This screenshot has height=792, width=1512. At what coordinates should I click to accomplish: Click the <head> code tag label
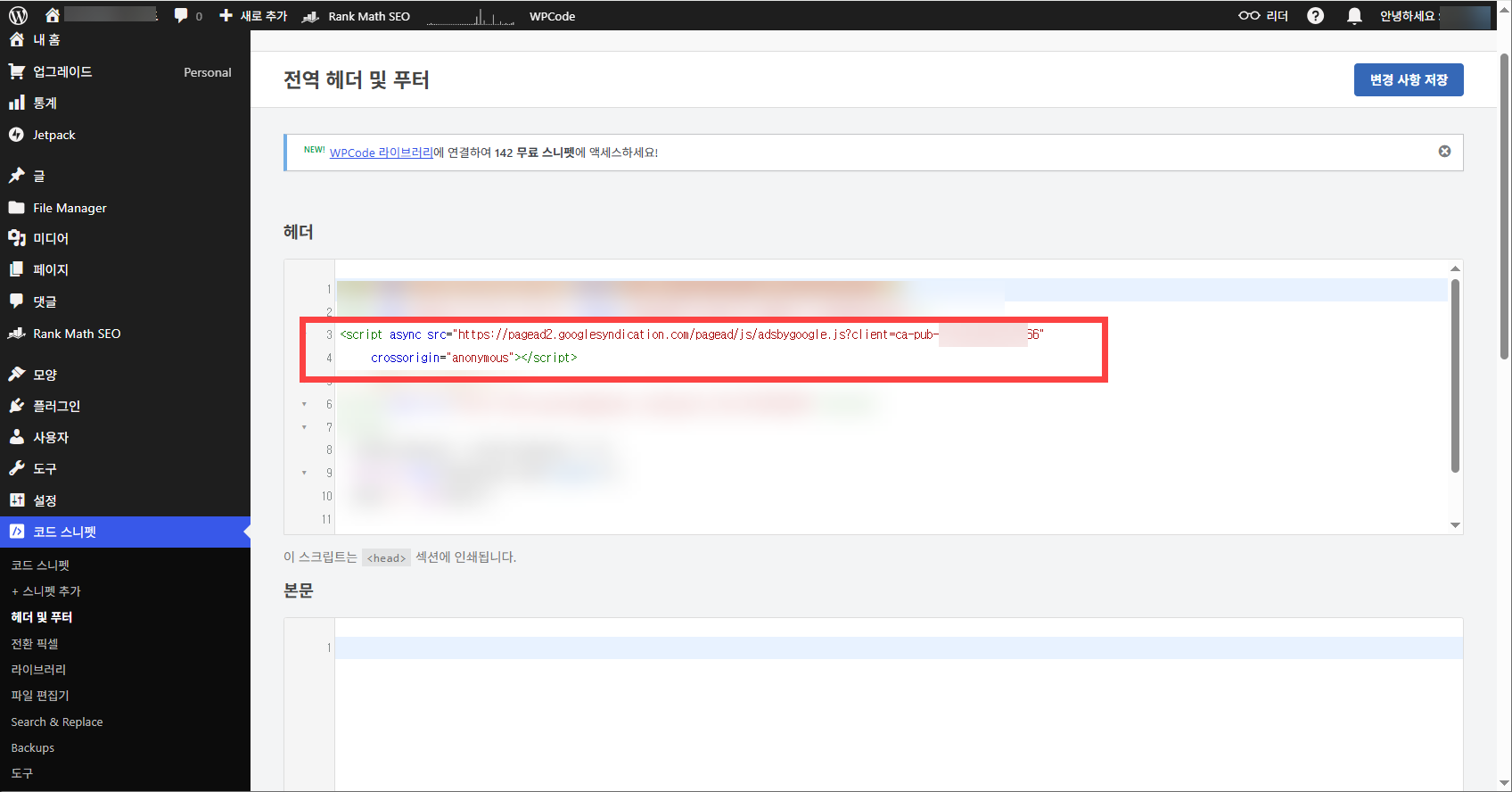pos(386,558)
